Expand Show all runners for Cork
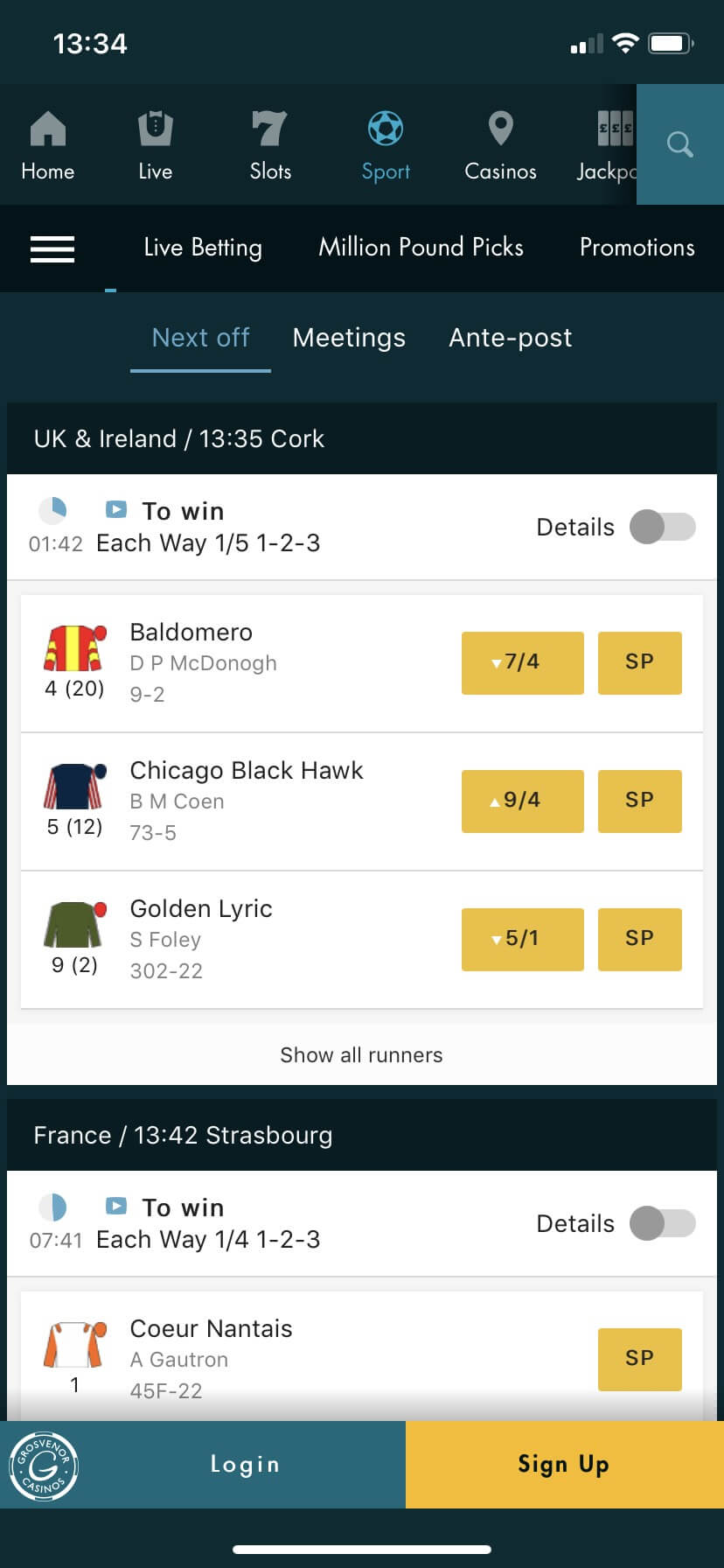Screen dimensions: 724x1568 [x=361, y=1054]
